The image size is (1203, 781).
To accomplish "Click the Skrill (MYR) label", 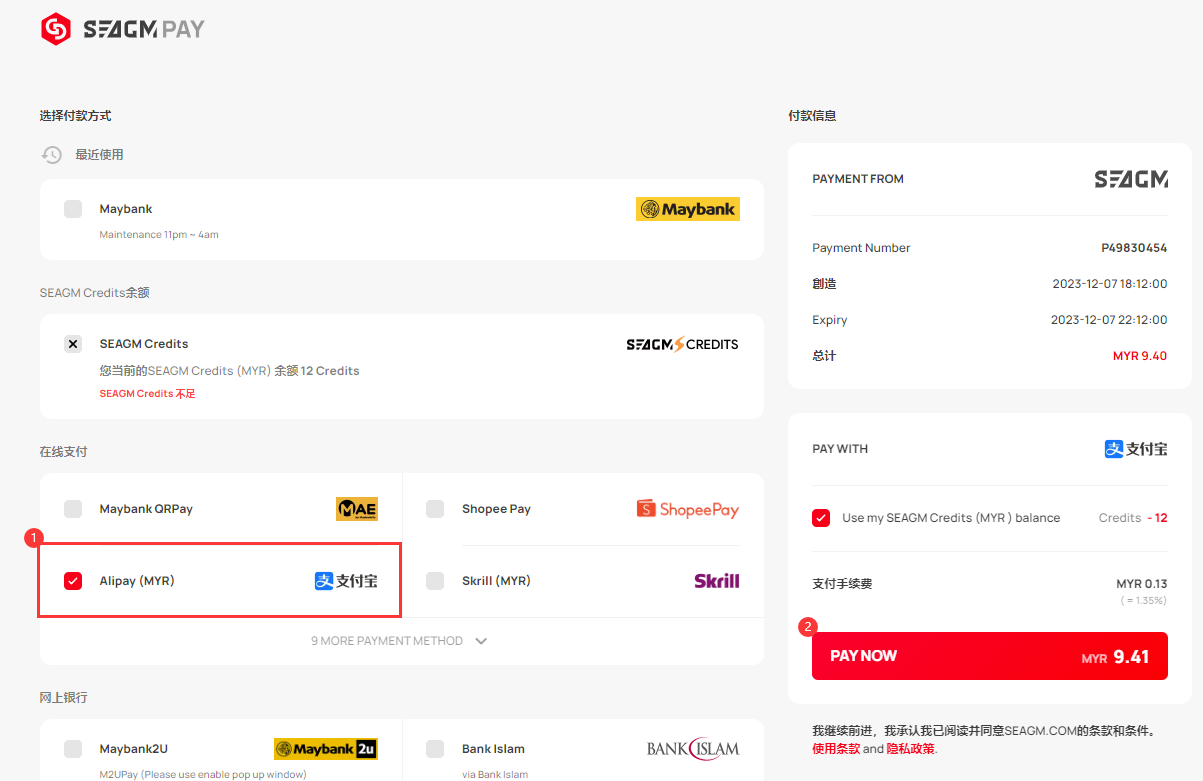I will [x=496, y=581].
